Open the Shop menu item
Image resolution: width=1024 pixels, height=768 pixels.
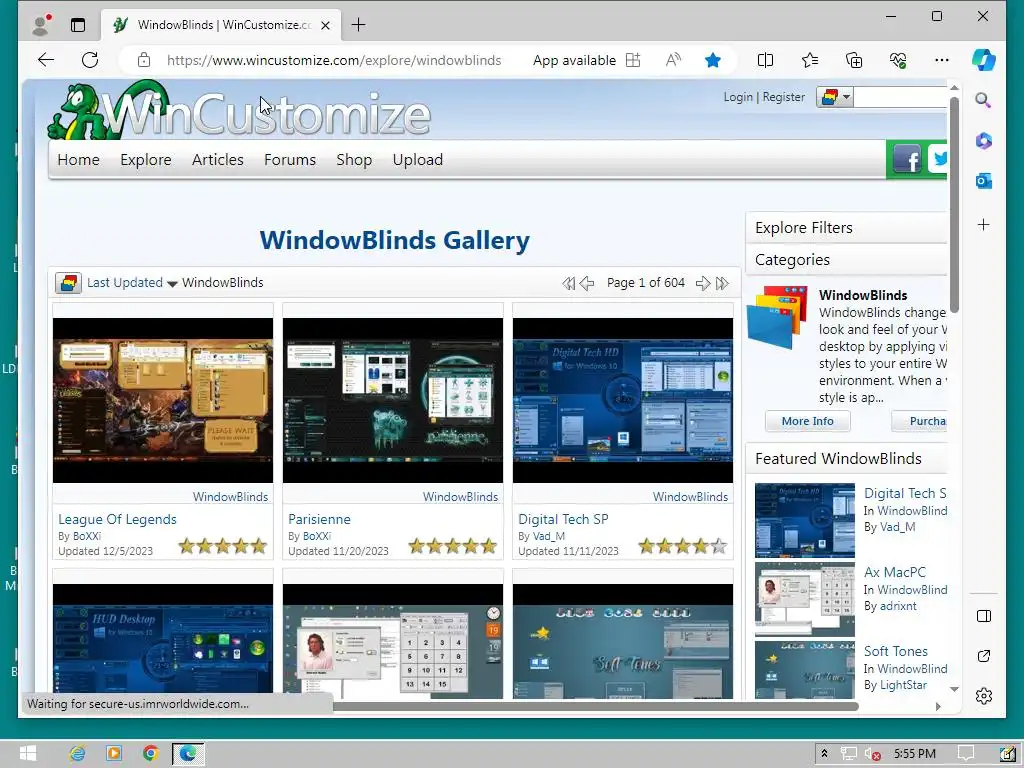tap(354, 159)
